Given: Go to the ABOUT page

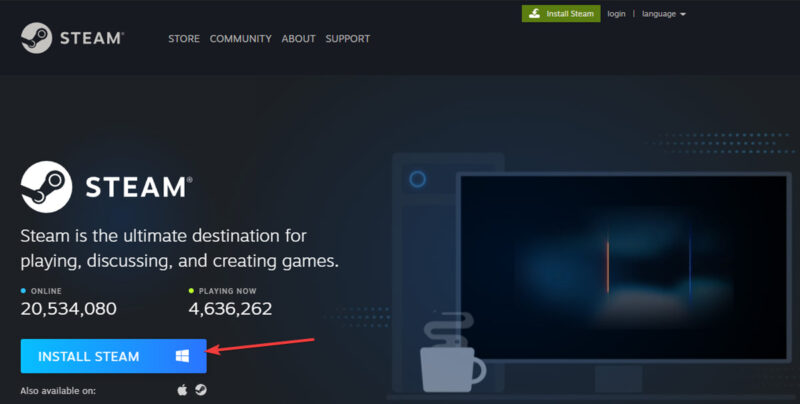Looking at the screenshot, I should pyautogui.click(x=298, y=39).
